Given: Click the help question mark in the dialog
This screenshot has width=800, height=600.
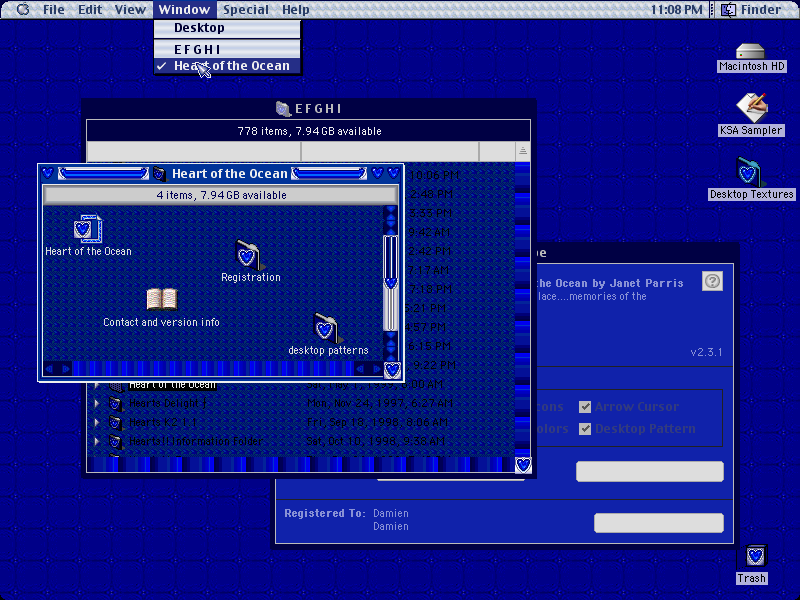Looking at the screenshot, I should tap(712, 281).
